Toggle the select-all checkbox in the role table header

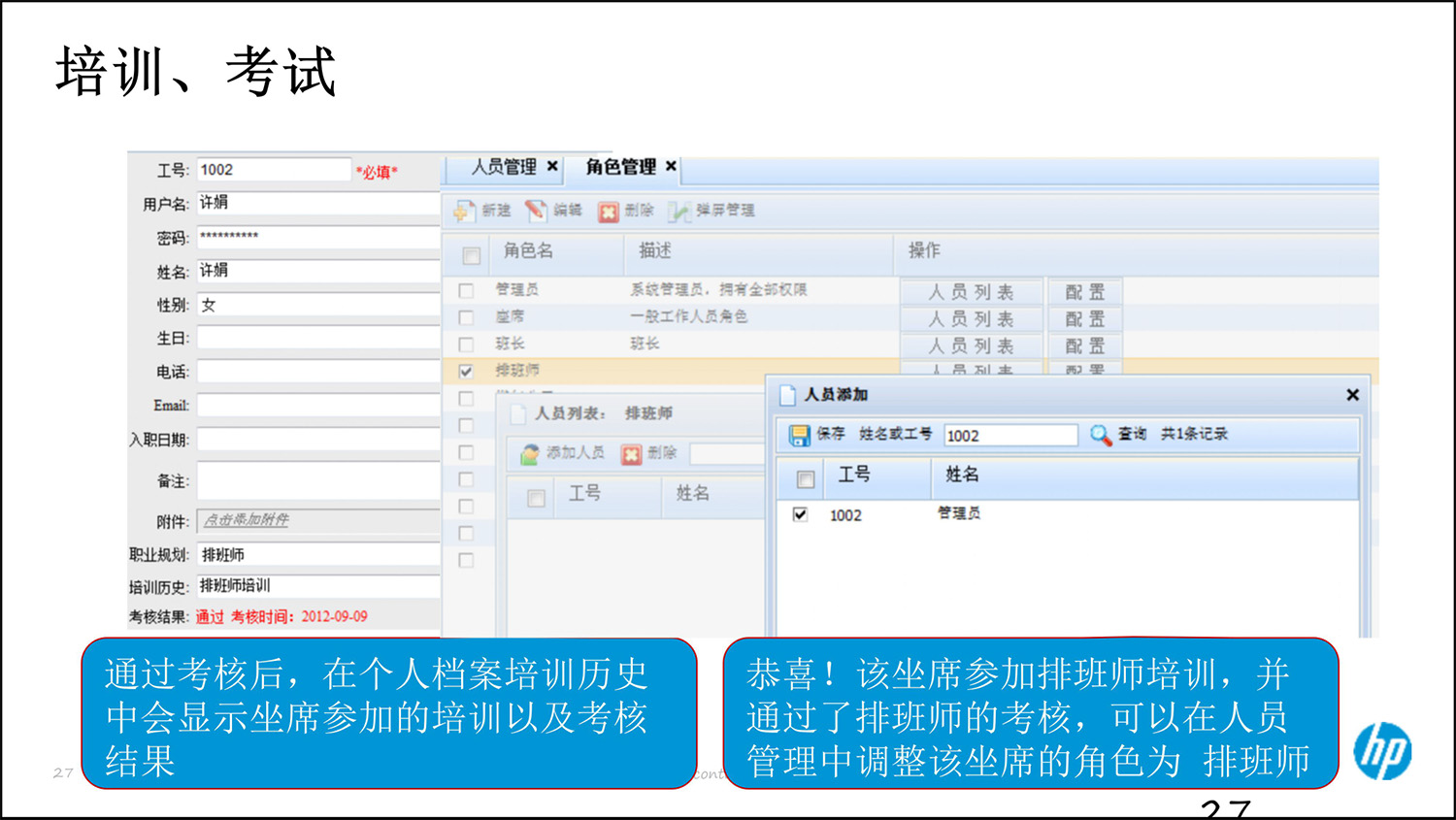tap(471, 255)
